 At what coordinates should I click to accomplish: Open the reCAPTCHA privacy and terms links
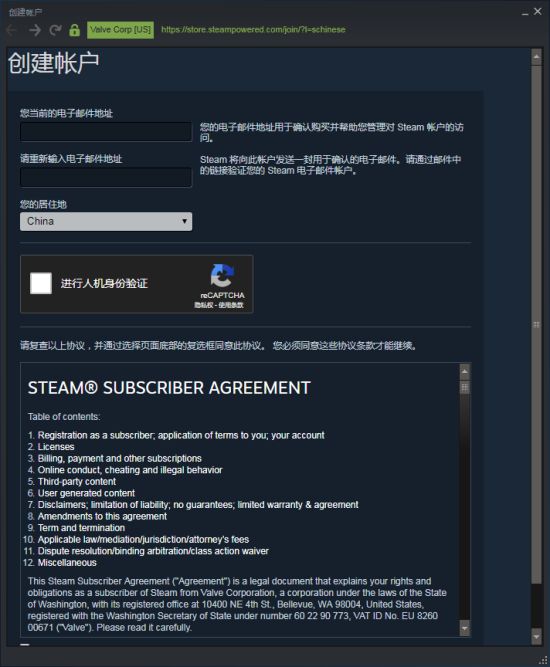(219, 305)
